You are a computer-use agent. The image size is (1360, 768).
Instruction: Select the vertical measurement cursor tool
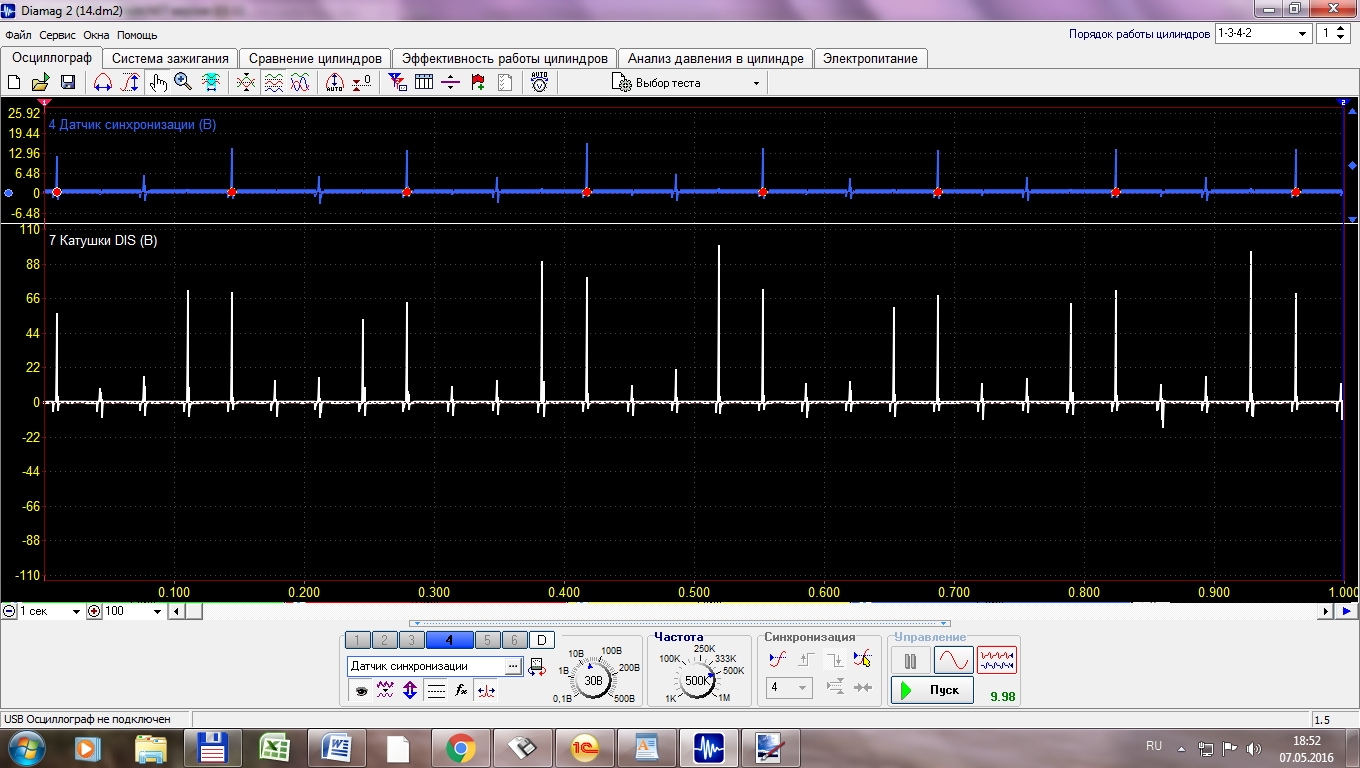[129, 83]
